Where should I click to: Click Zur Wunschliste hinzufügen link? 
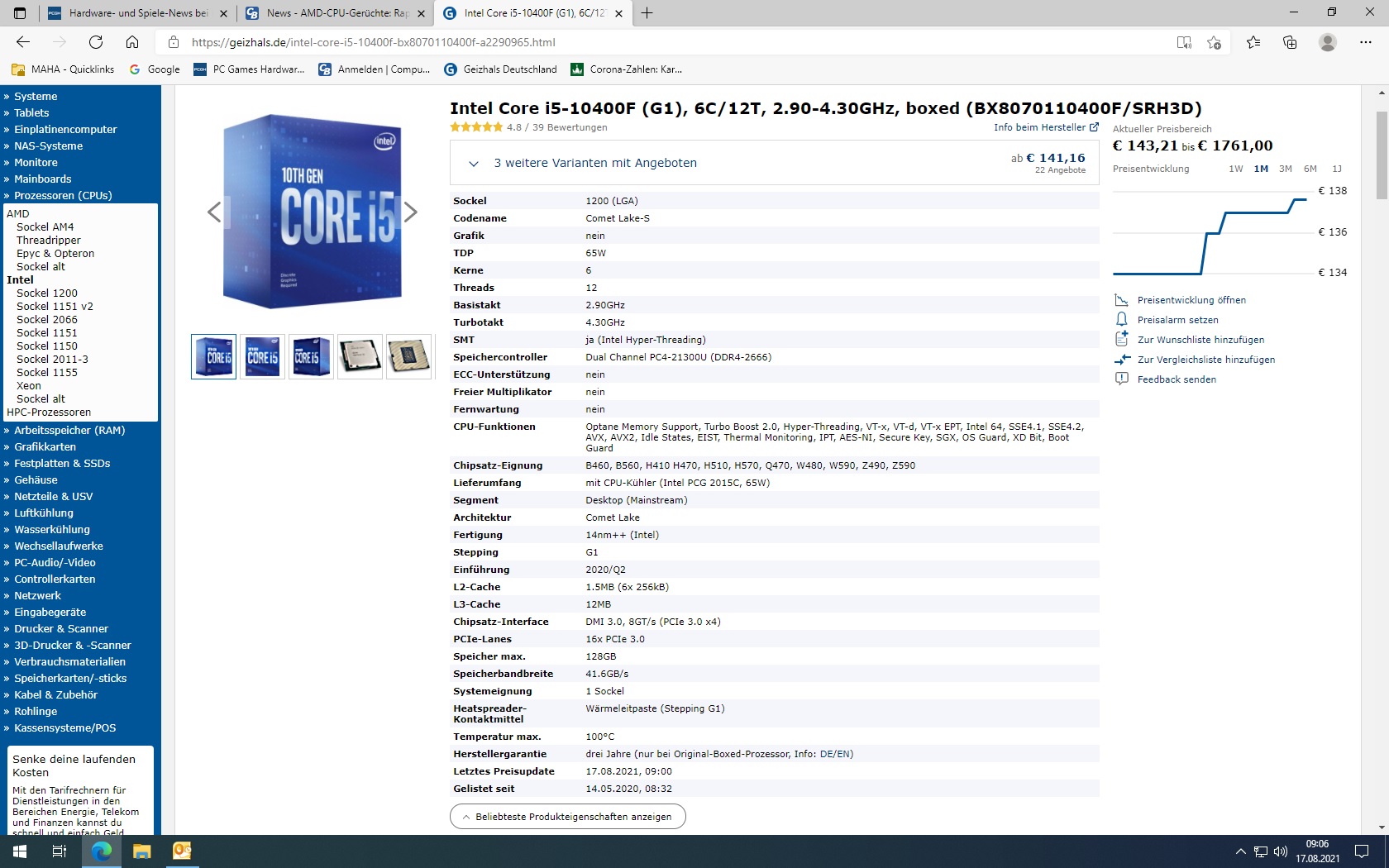pos(1200,340)
